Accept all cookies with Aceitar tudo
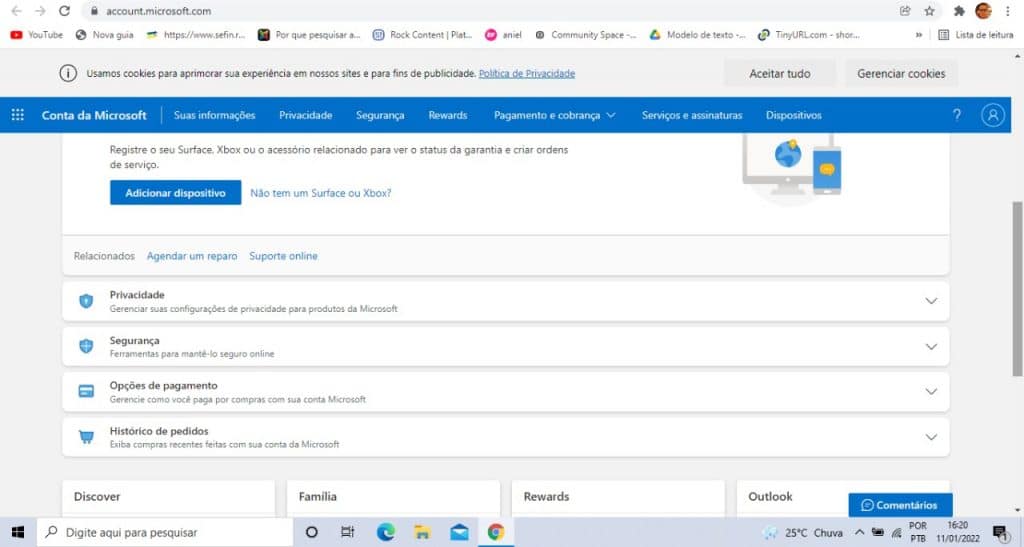The height and width of the screenshot is (547, 1024). [x=780, y=73]
